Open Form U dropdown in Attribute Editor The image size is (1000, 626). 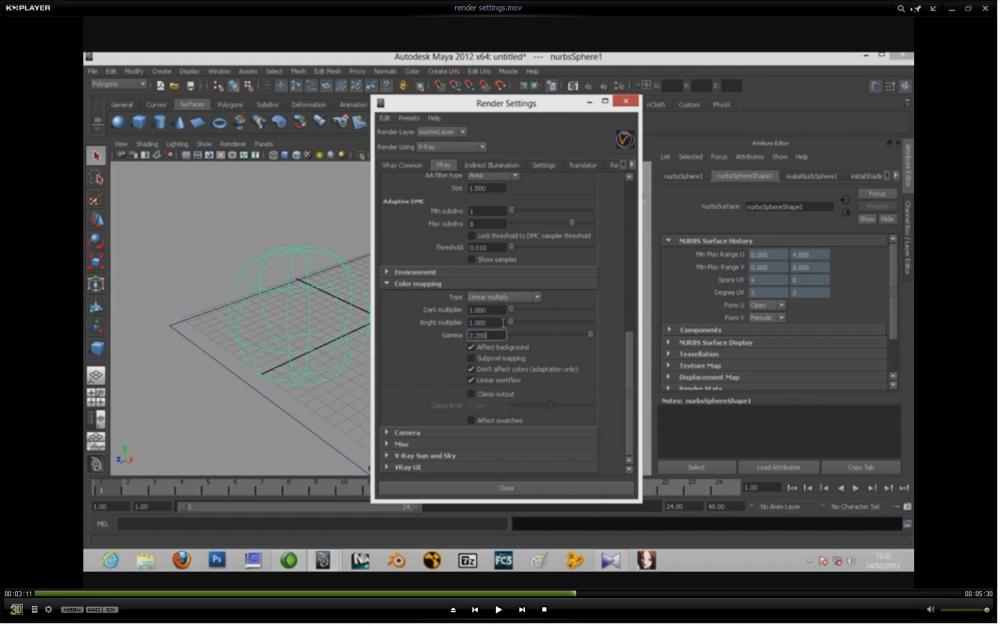[767, 305]
